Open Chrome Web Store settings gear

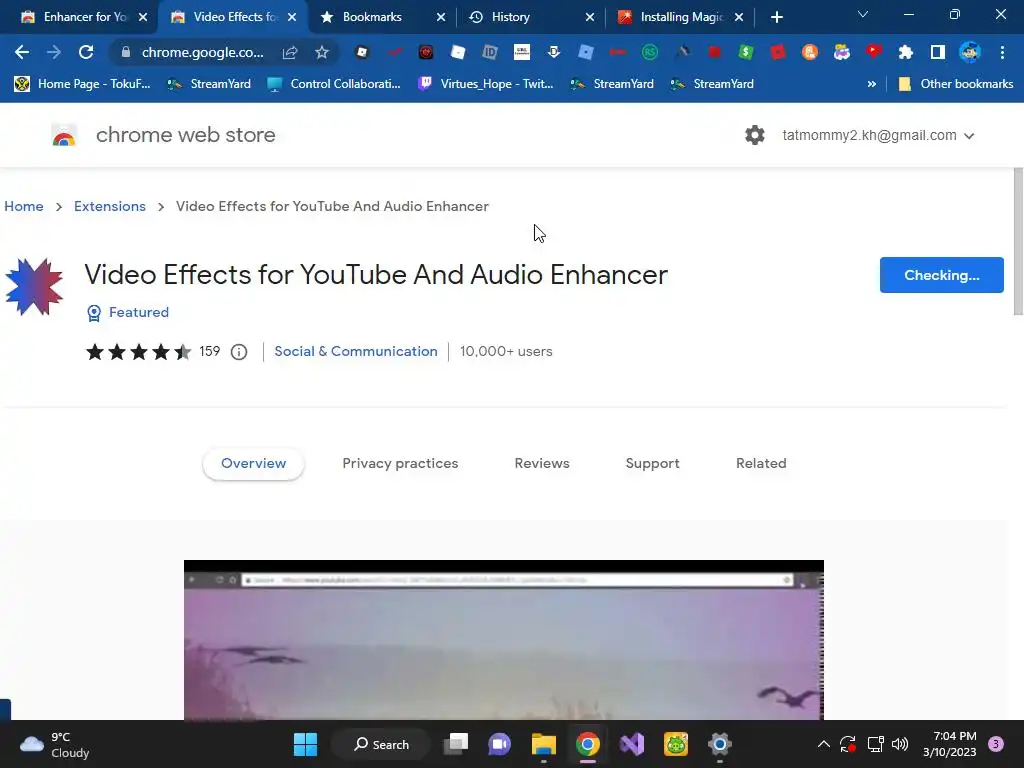pos(755,135)
